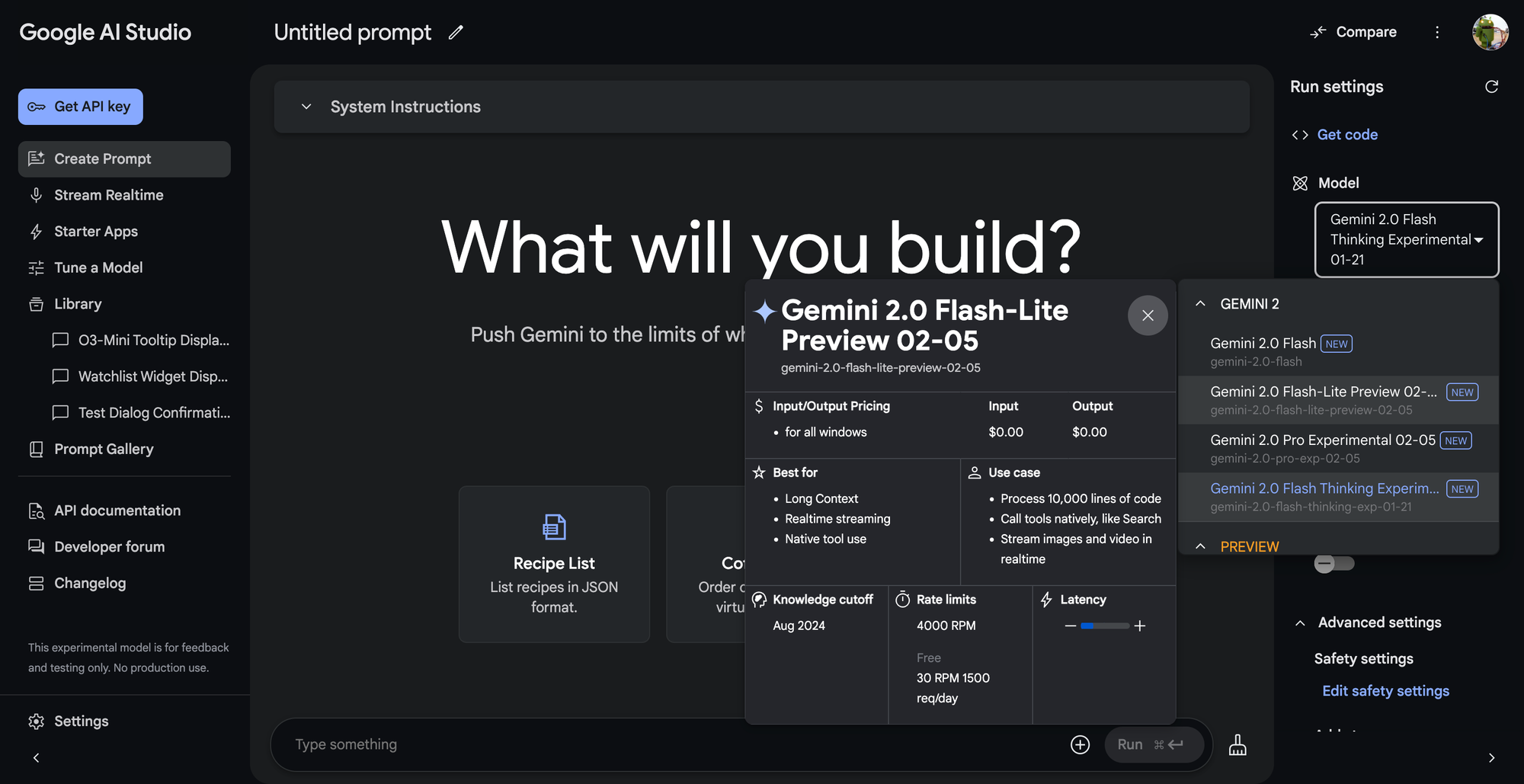Edit the prompt title with pencil icon
The width and height of the screenshot is (1524, 784).
click(x=456, y=32)
